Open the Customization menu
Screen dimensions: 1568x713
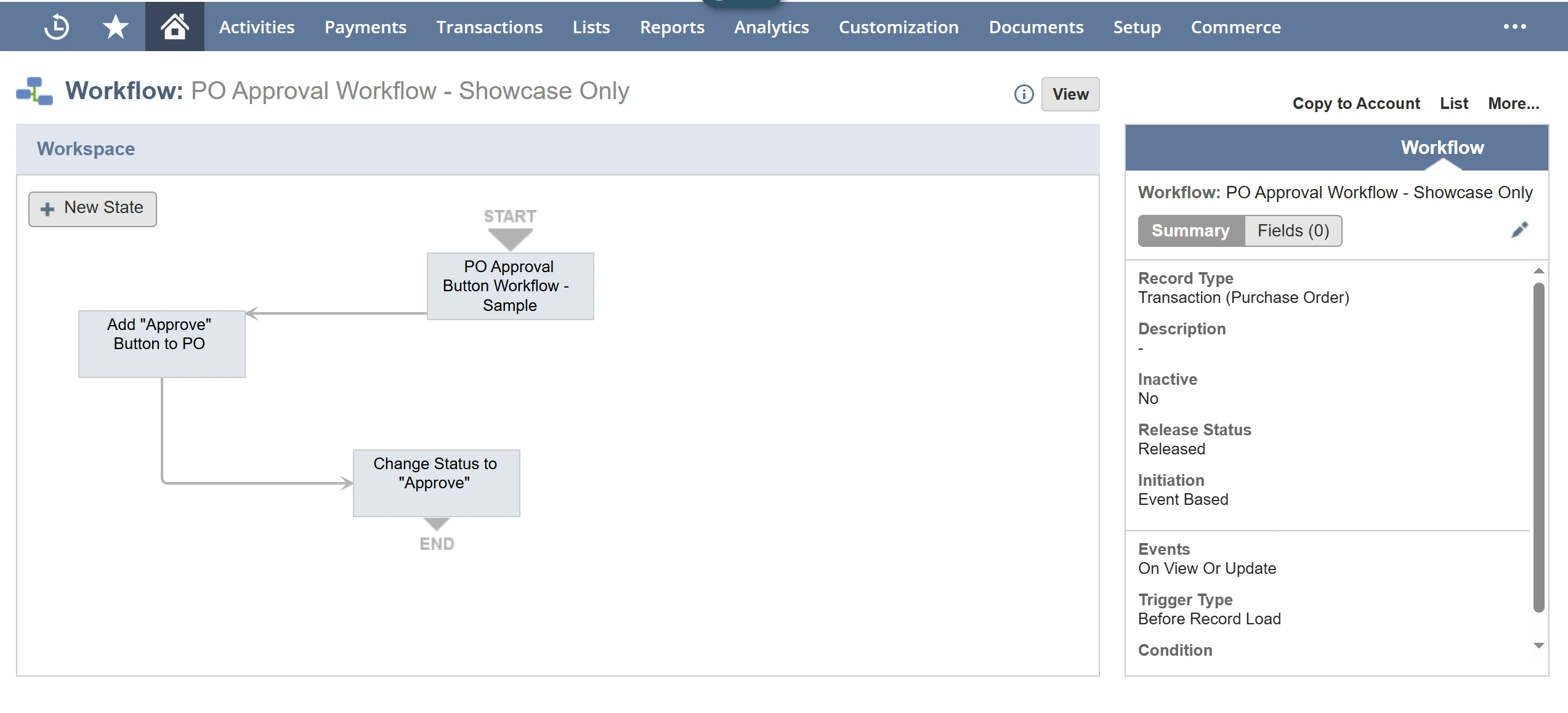pos(898,27)
